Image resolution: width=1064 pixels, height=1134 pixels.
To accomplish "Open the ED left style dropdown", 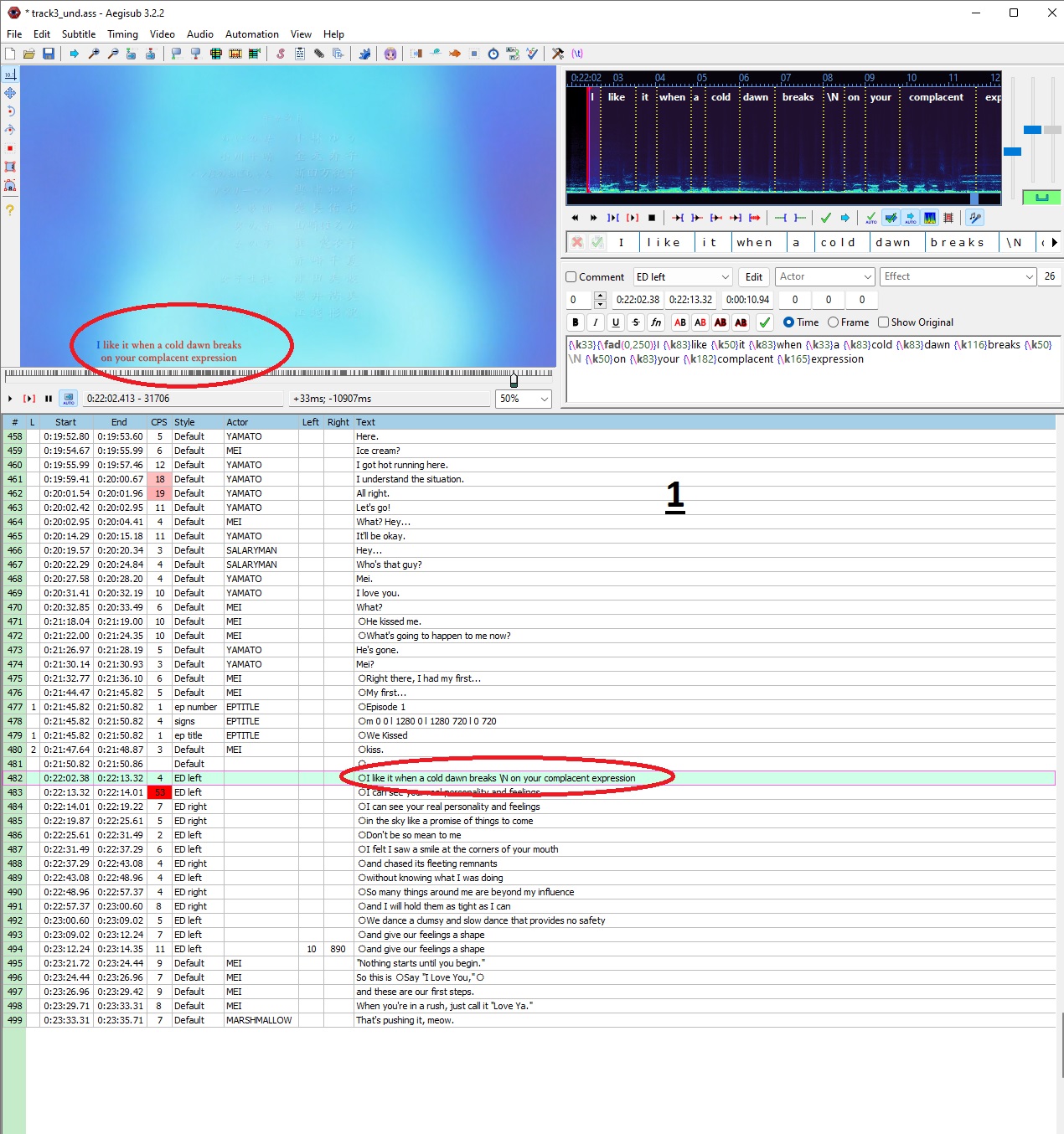I will (684, 277).
